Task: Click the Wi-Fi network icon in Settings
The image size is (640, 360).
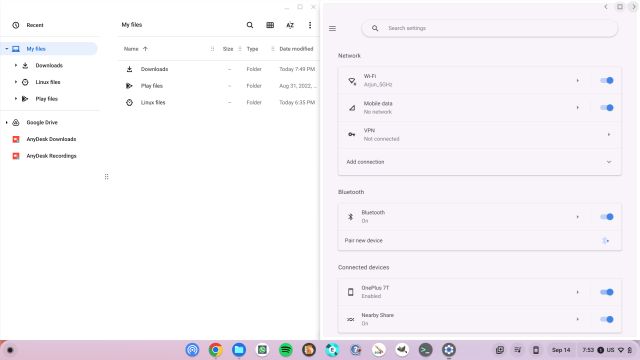Action: click(x=352, y=81)
